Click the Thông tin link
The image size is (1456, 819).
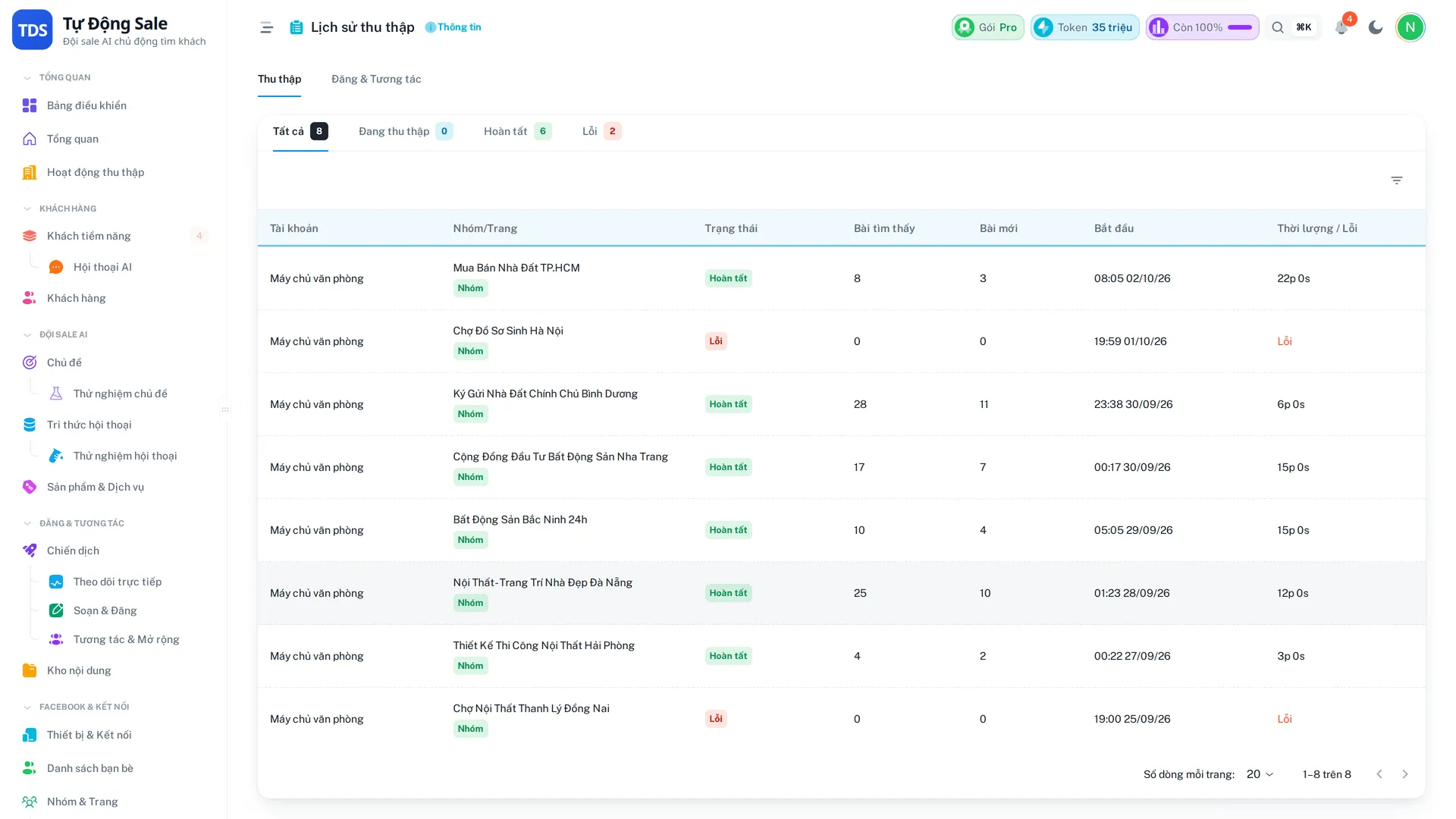tap(453, 27)
